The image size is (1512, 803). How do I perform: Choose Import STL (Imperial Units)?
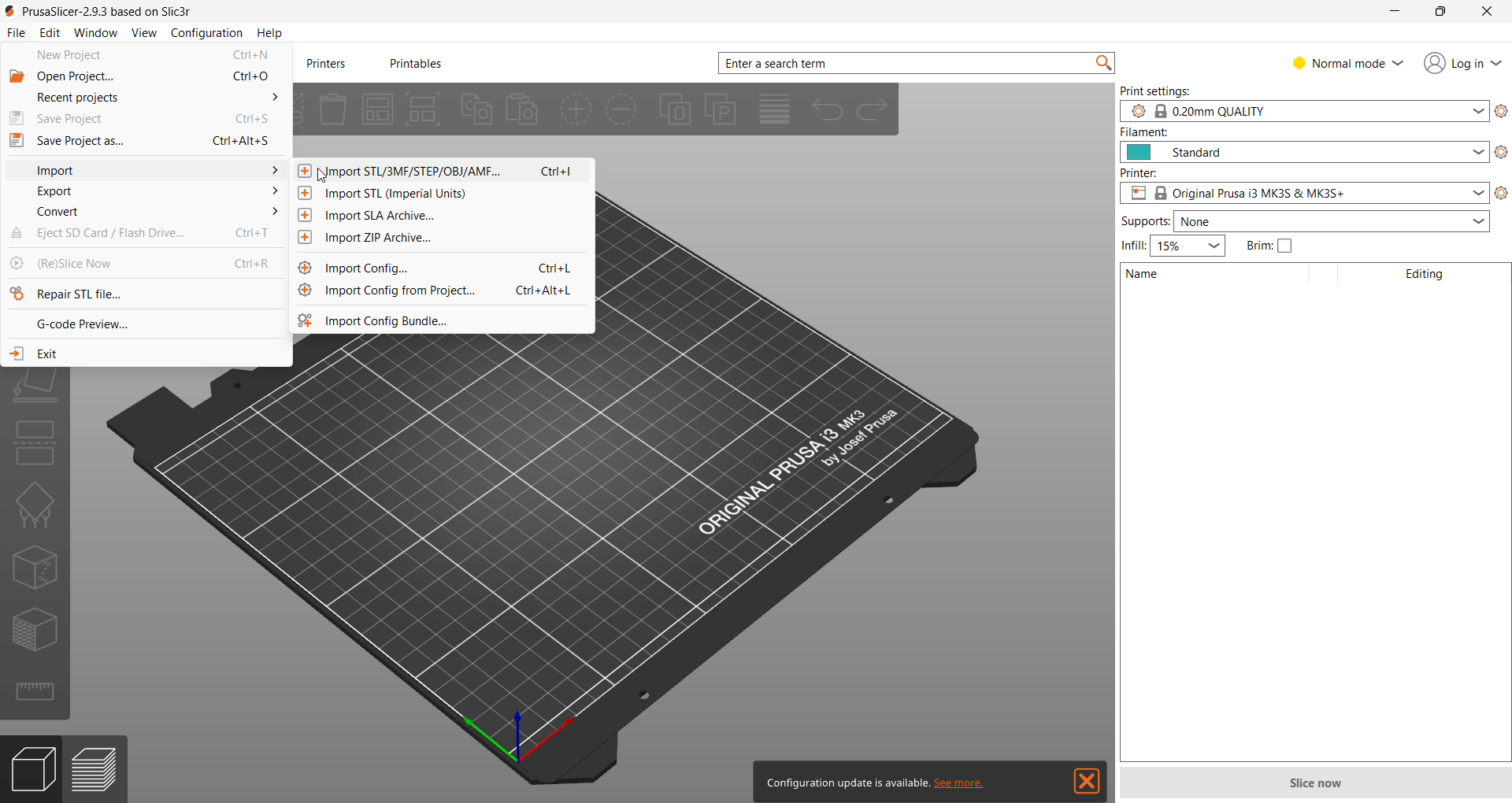pos(443,194)
